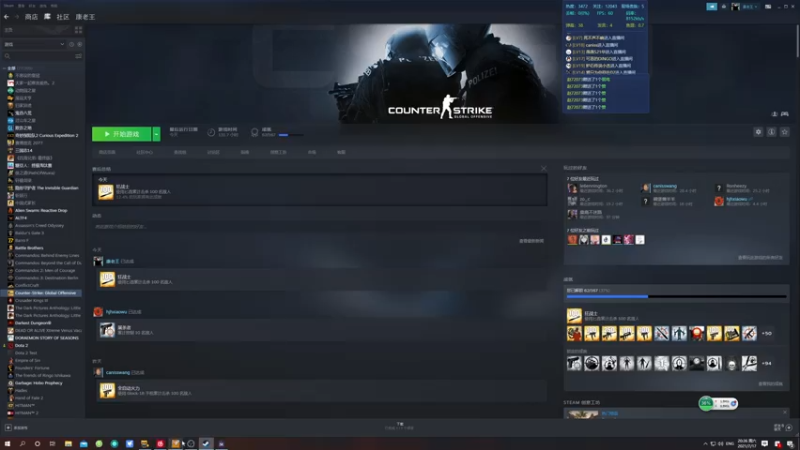Open friend caniuswang in friends panel
The width and height of the screenshot is (800, 450).
click(x=665, y=186)
